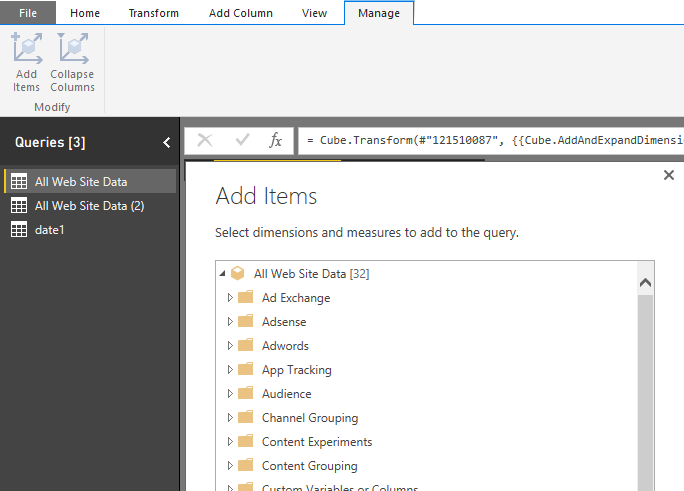Select the Content Grouping tree item
Viewport: 684px width, 491px height.
[310, 466]
